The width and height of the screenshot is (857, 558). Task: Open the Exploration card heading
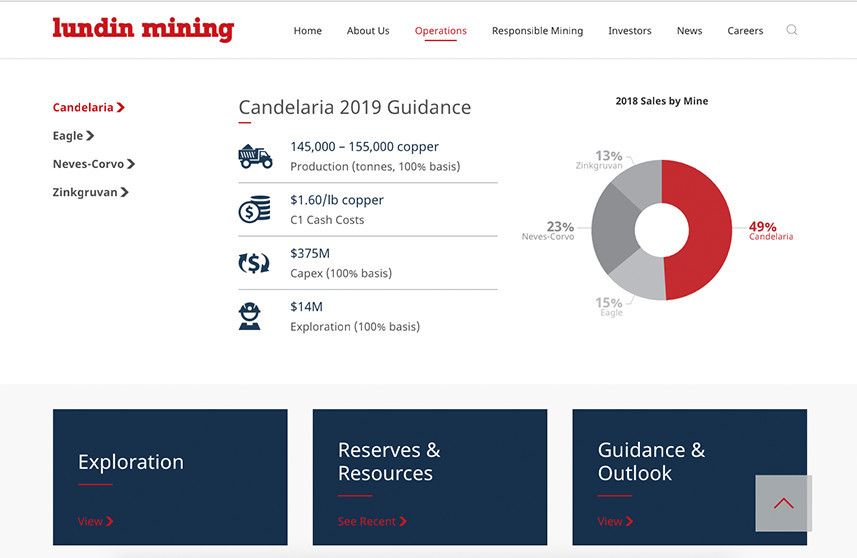[131, 462]
